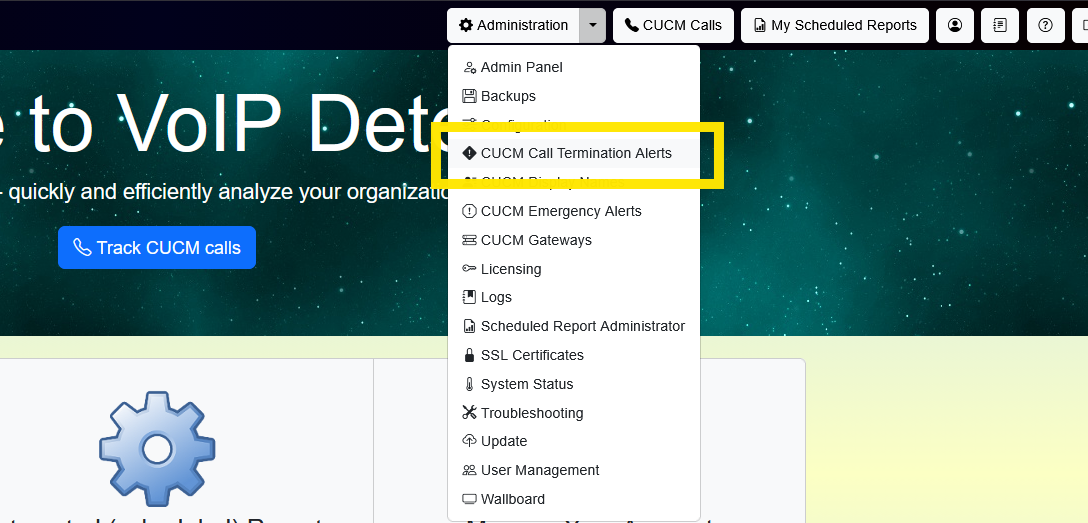The height and width of the screenshot is (523, 1088).
Task: Open User Management menu entry
Action: [574, 470]
